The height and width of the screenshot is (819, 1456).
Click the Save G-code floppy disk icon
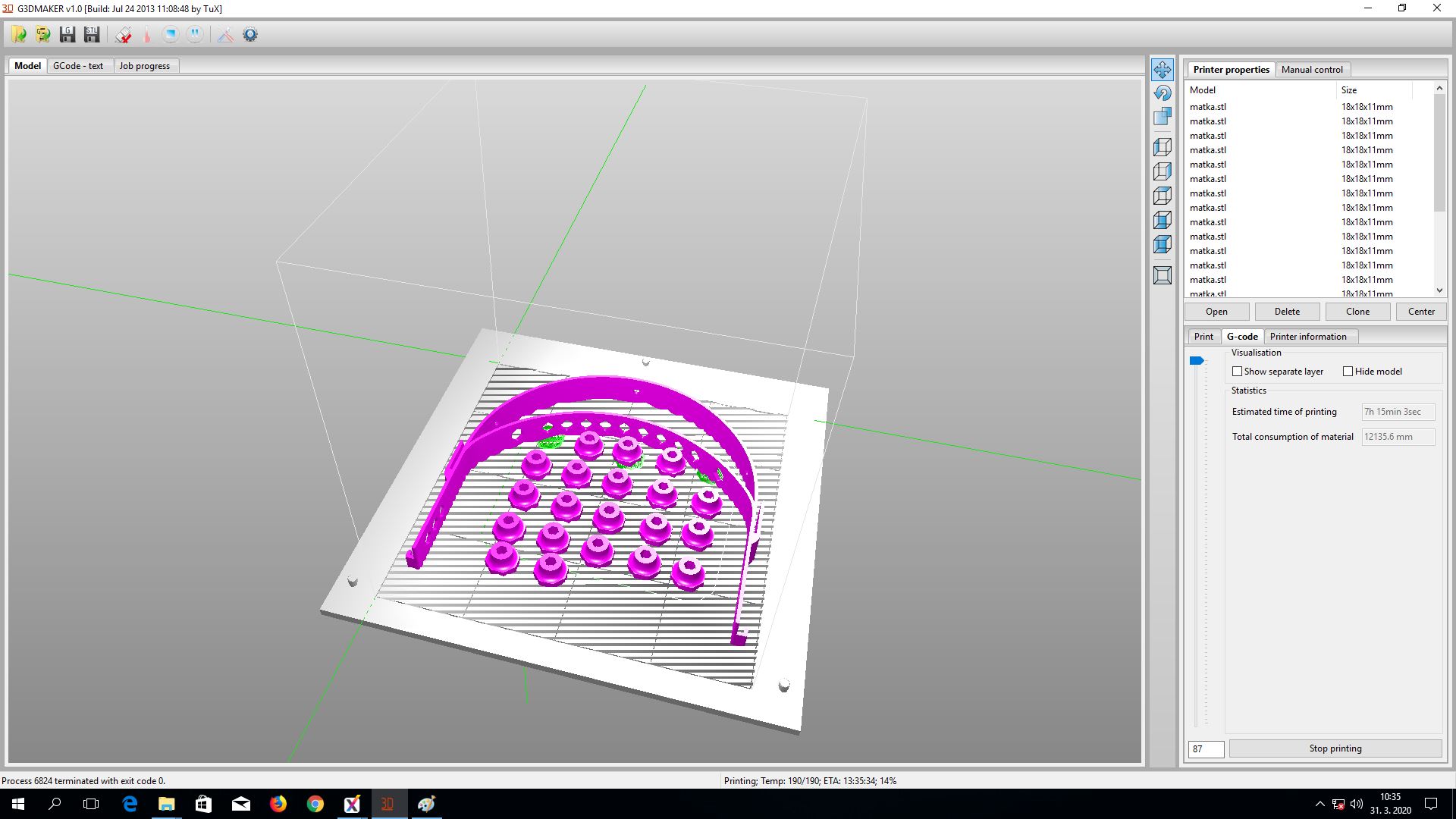coord(67,35)
